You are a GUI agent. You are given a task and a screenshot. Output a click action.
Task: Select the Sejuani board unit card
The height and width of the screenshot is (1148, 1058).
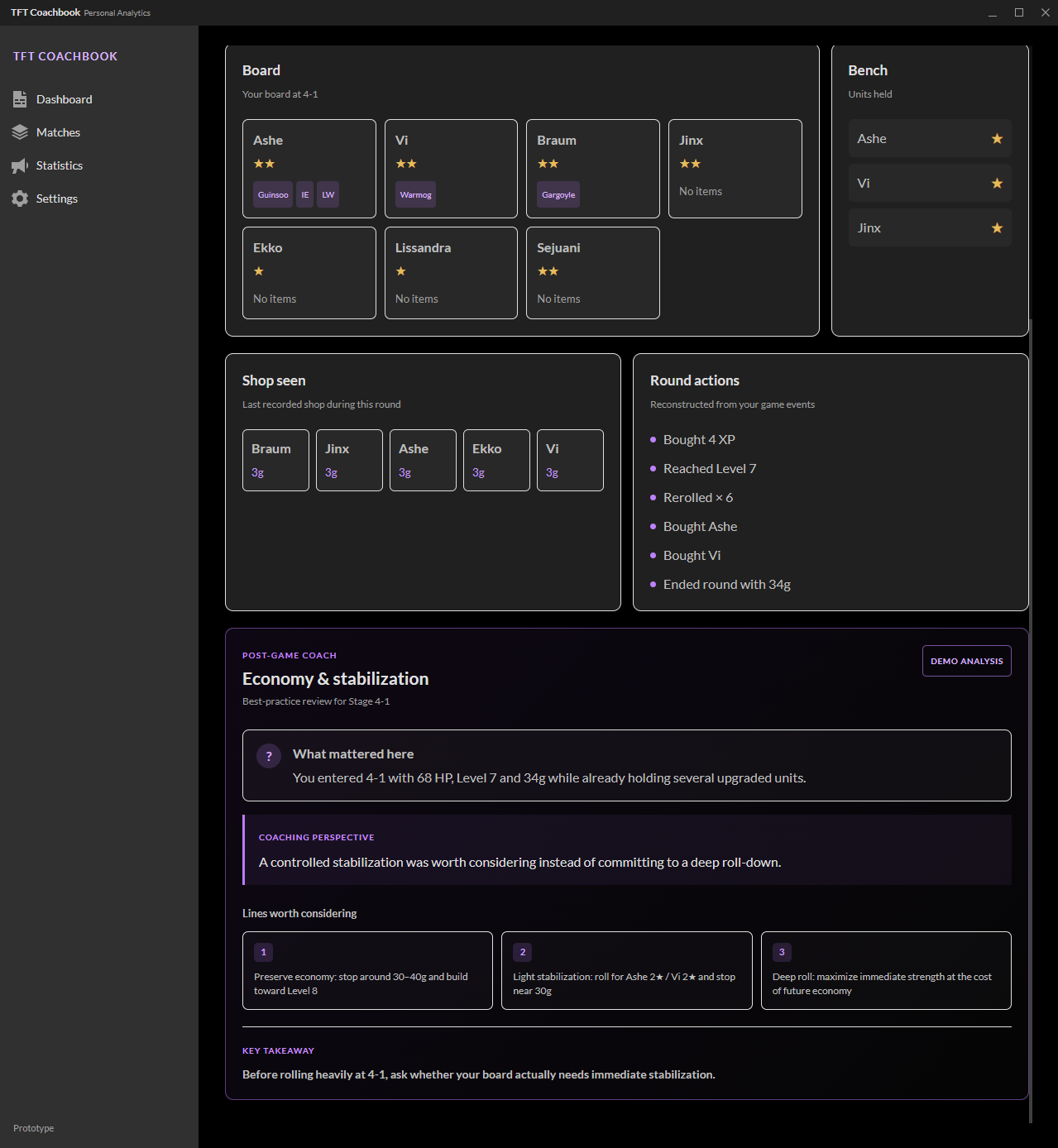[593, 273]
